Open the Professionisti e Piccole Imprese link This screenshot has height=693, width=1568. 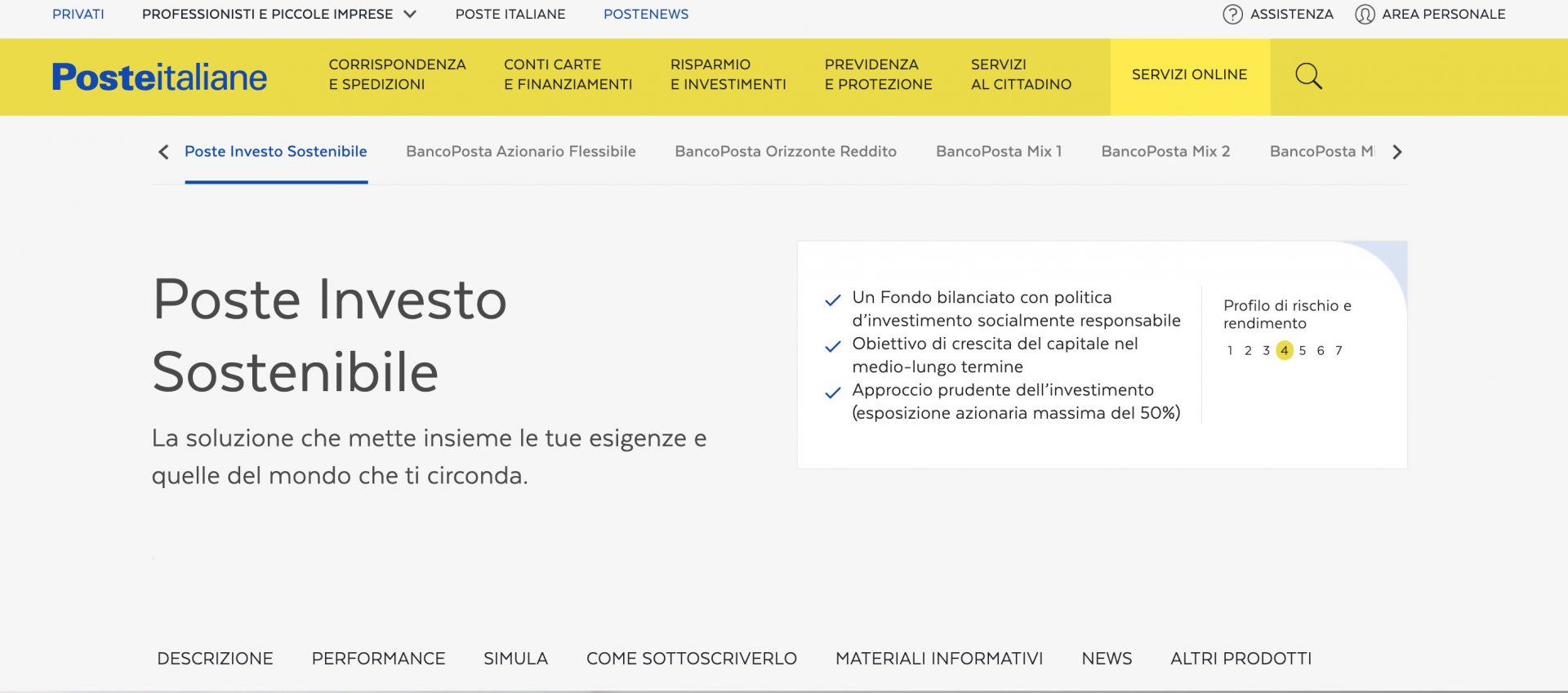click(267, 14)
